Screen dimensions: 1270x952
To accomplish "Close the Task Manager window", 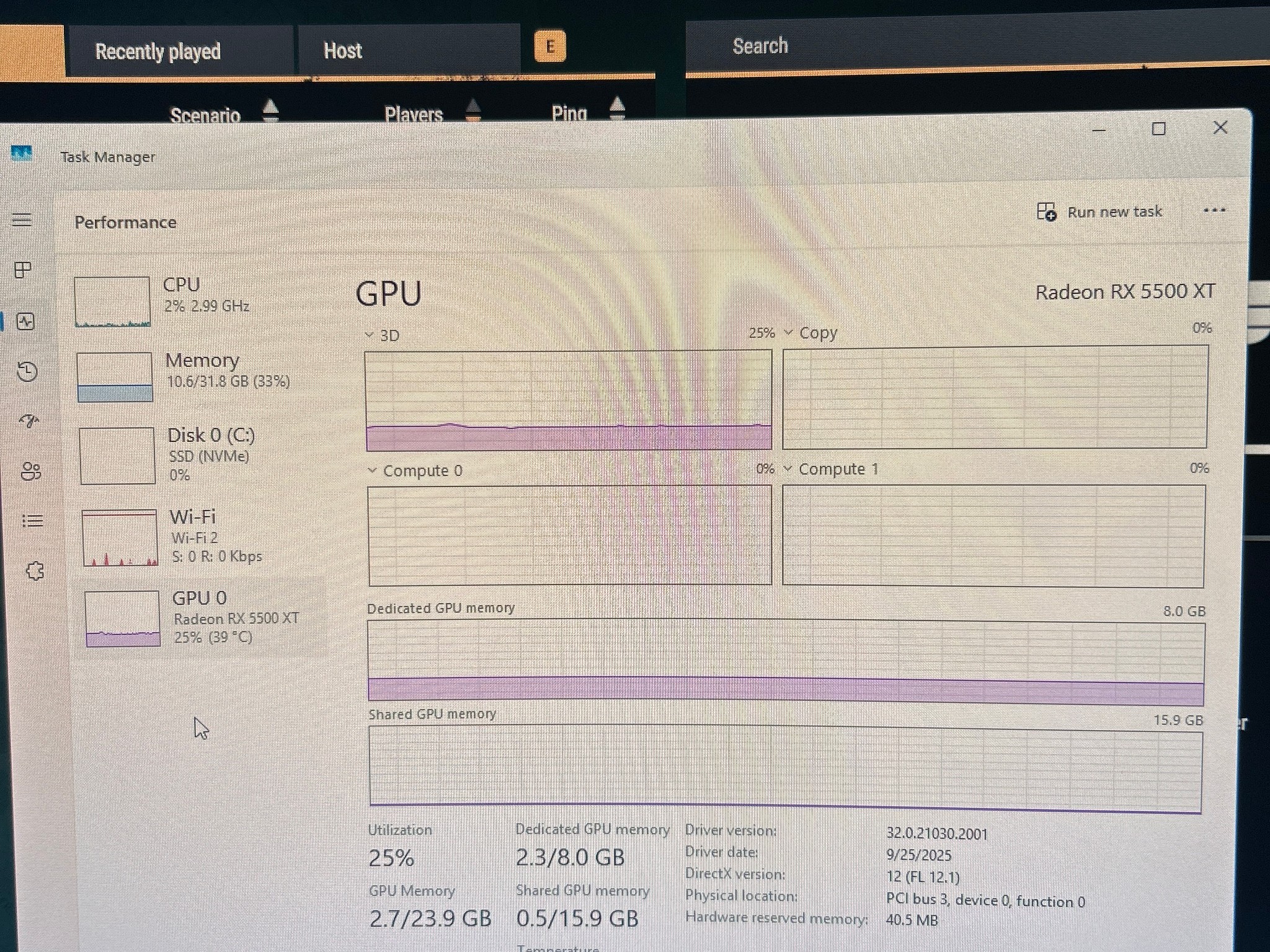I will [x=1220, y=128].
